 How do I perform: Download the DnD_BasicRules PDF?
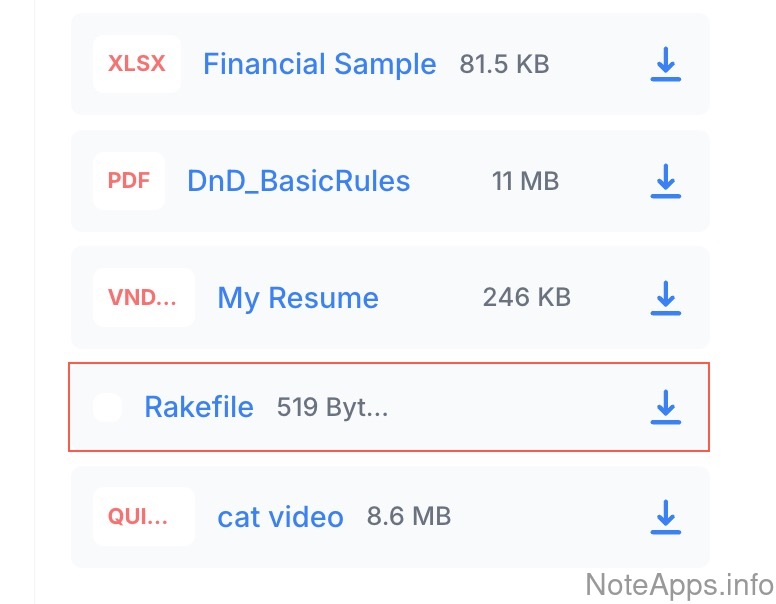coord(665,181)
